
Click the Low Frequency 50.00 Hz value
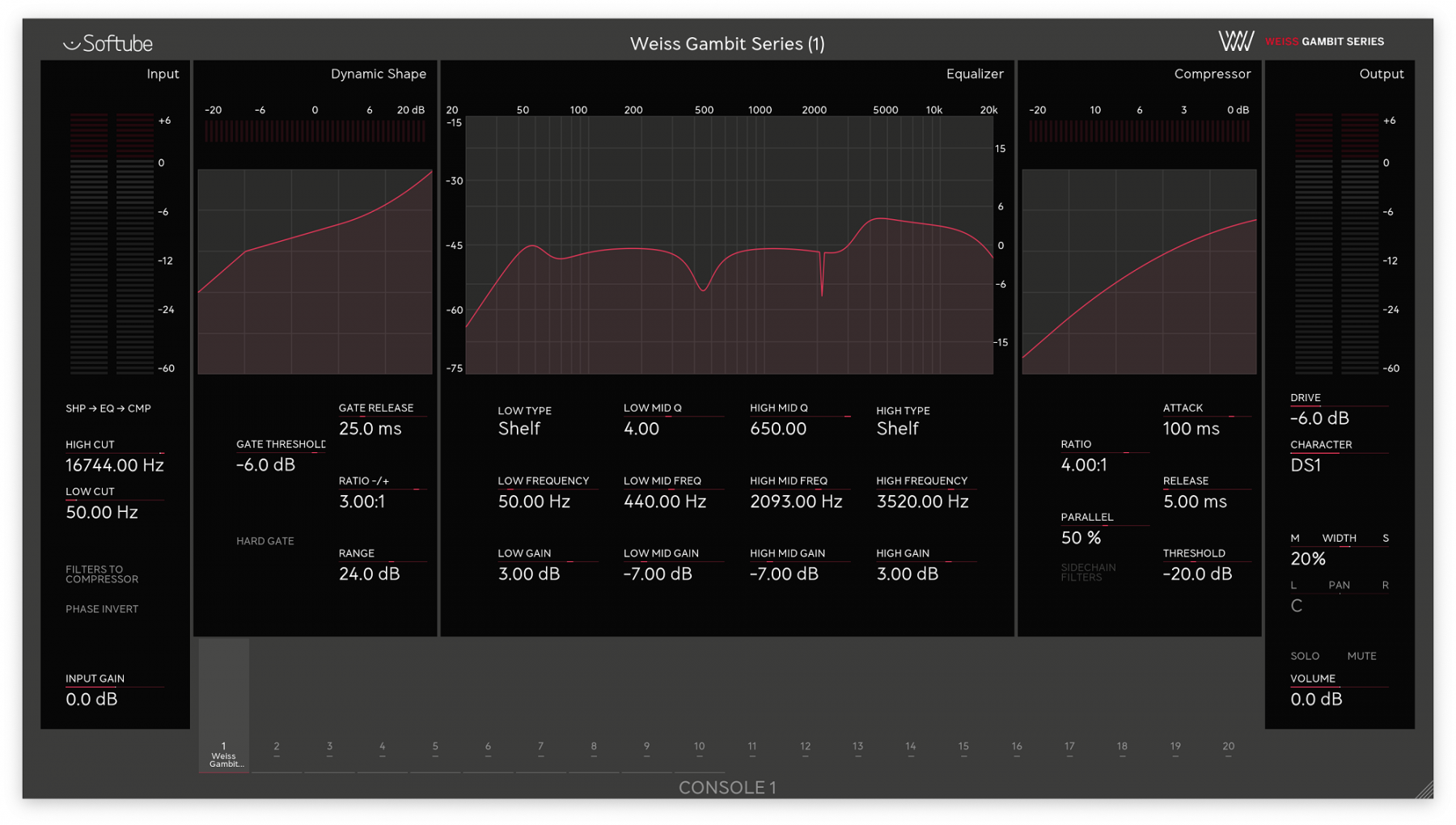pos(534,501)
